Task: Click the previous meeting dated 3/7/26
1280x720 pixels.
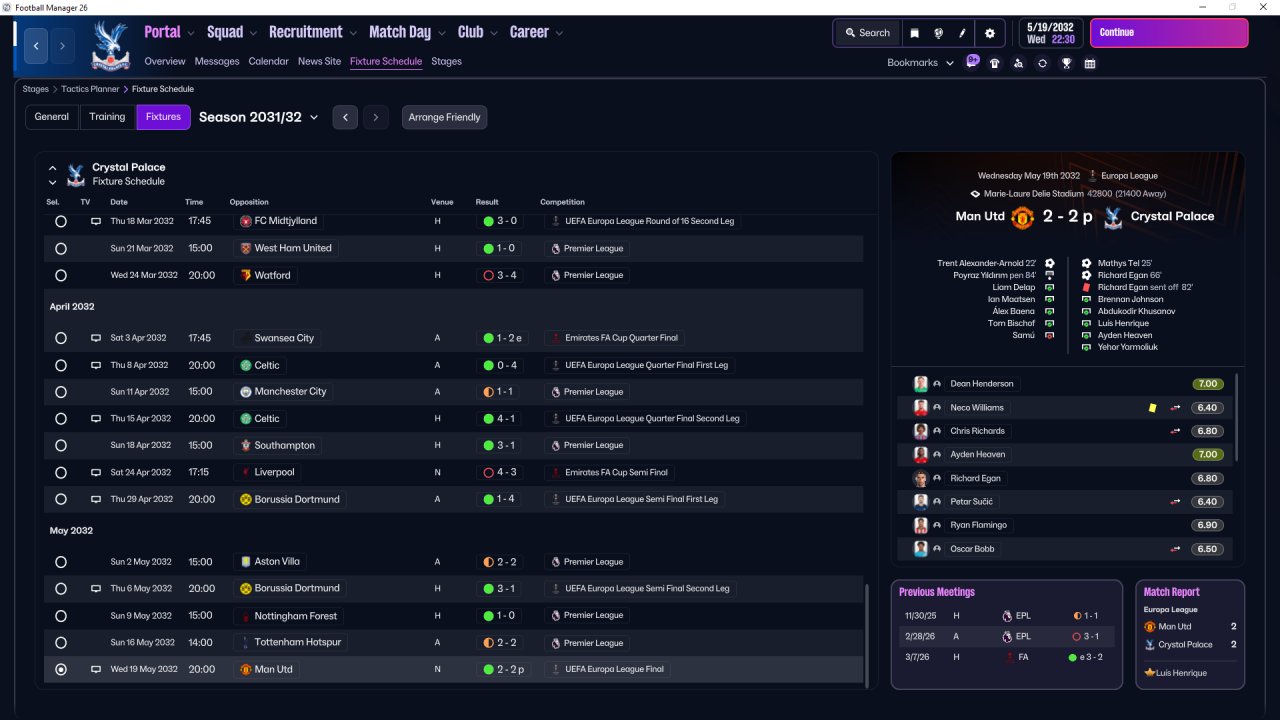Action: [x=1007, y=657]
